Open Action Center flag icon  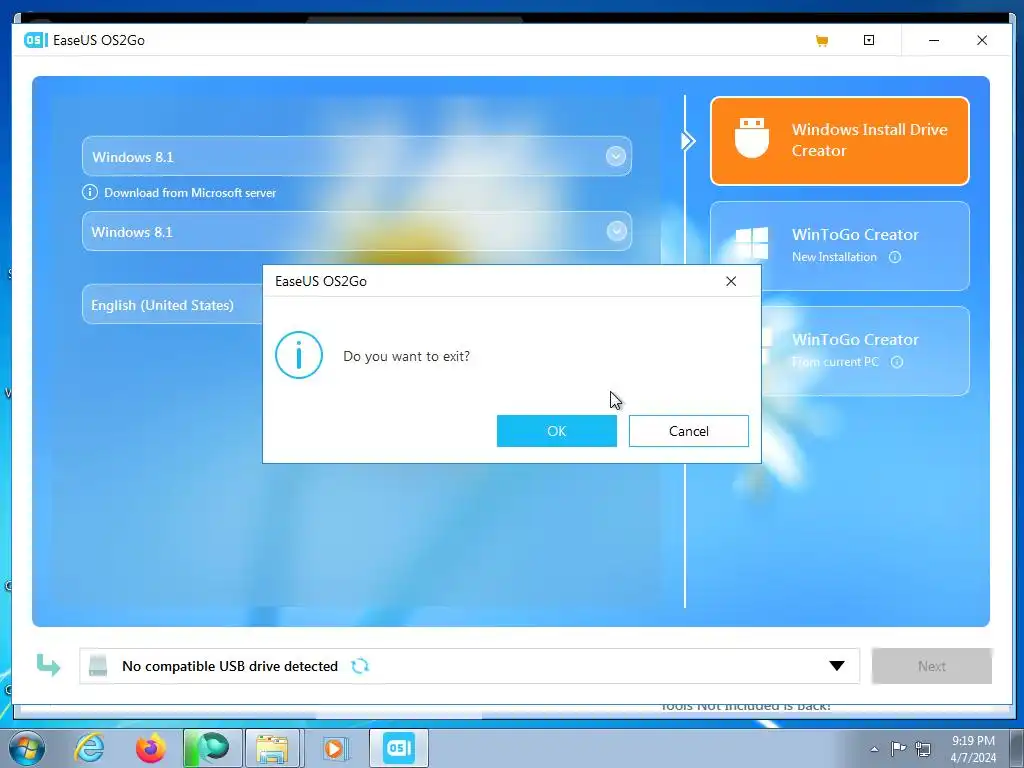pyautogui.click(x=899, y=748)
